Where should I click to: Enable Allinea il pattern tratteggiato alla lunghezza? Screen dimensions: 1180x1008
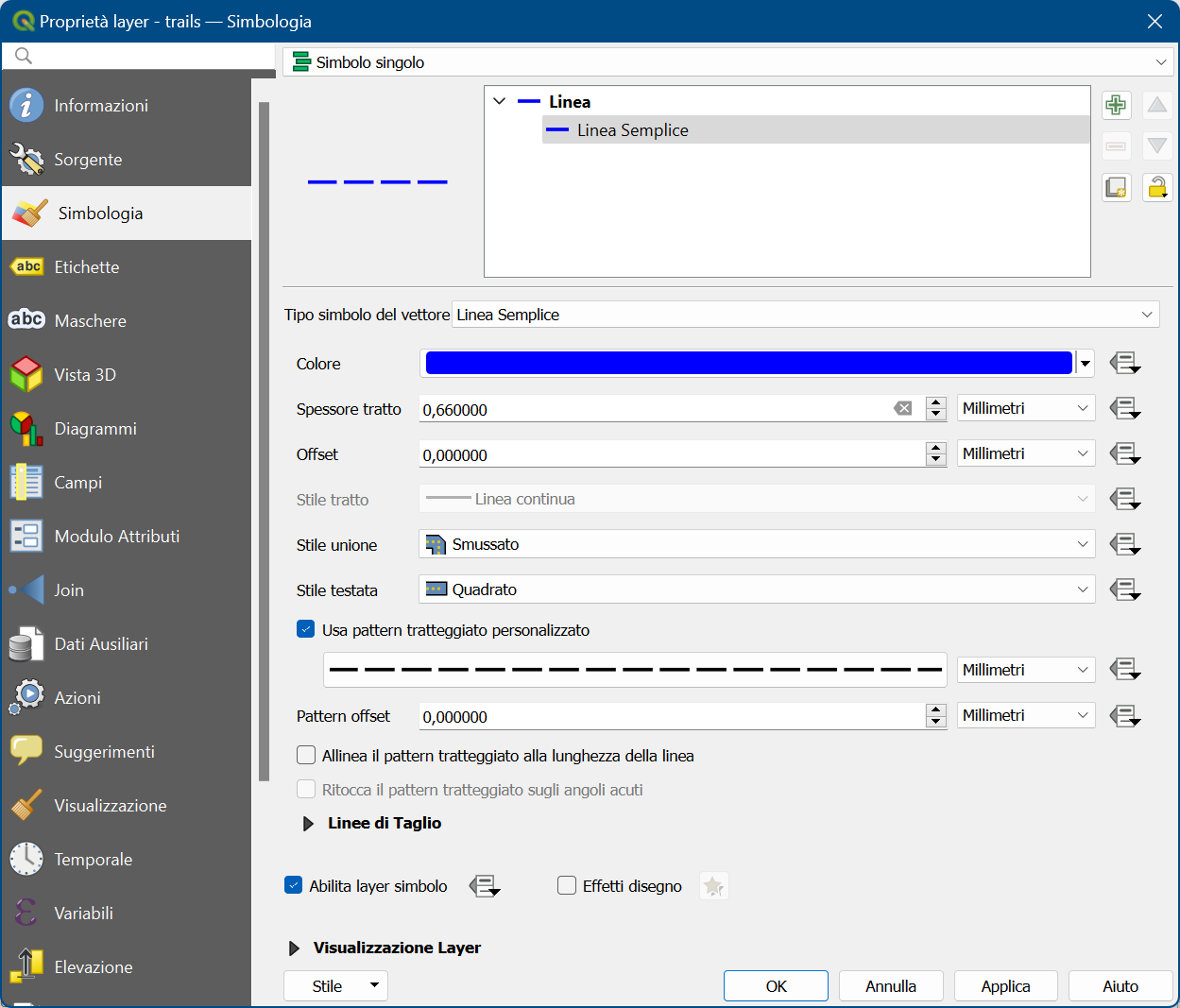pos(306,756)
